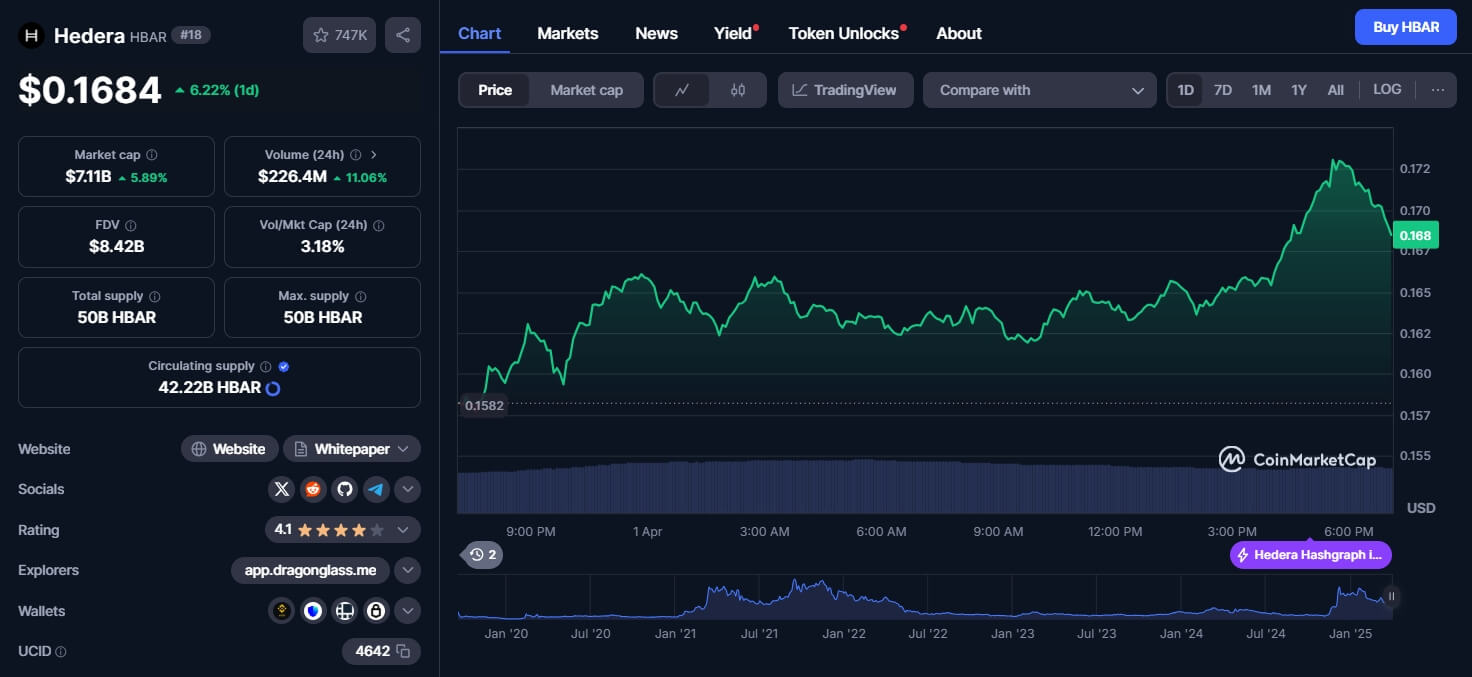Image resolution: width=1472 pixels, height=677 pixels.
Task: Open the Compare with dropdown
Action: click(x=1039, y=90)
